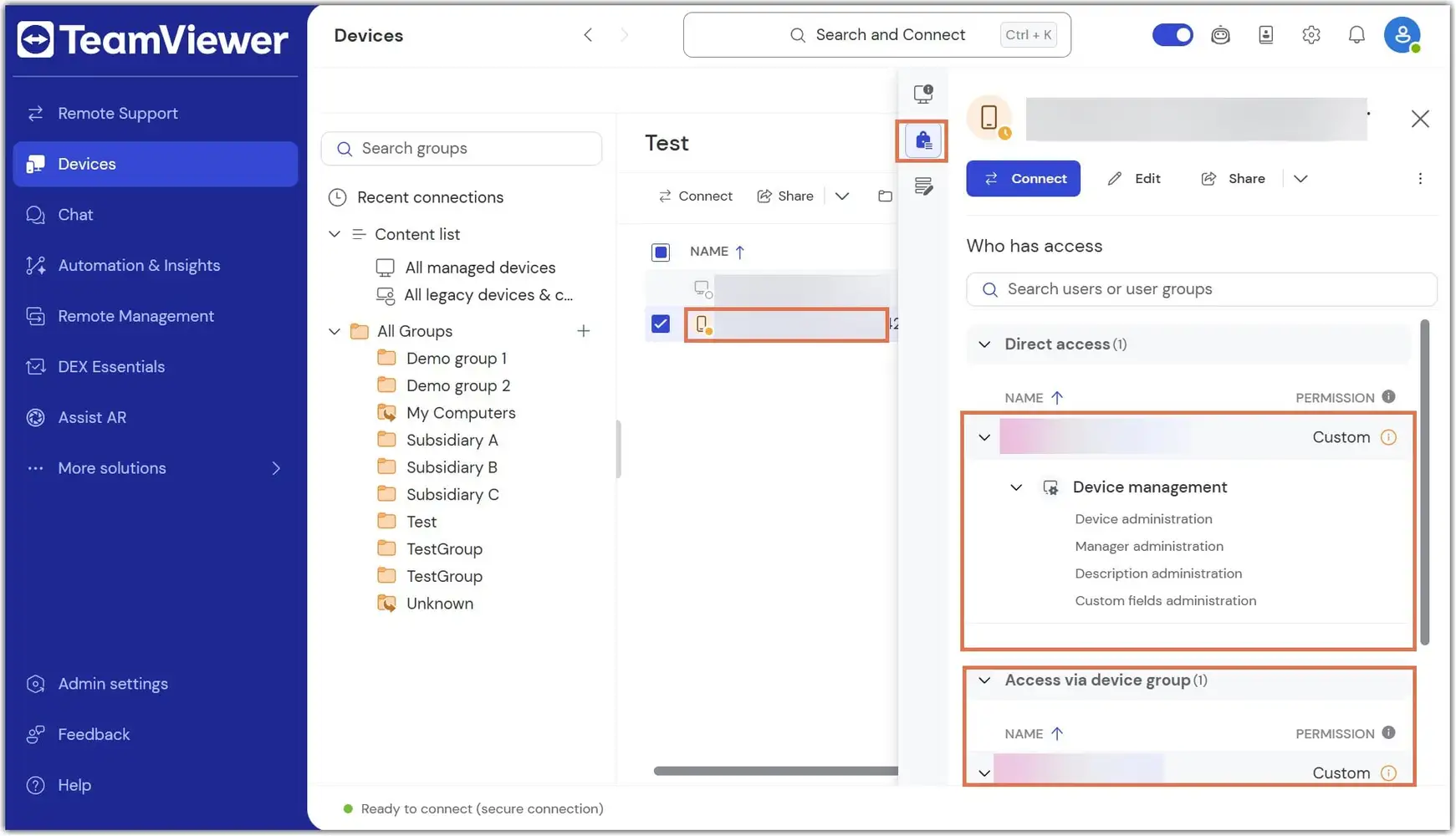This screenshot has height=836, width=1456.
Task: Select the permissions lock icon in side strip
Action: (922, 140)
